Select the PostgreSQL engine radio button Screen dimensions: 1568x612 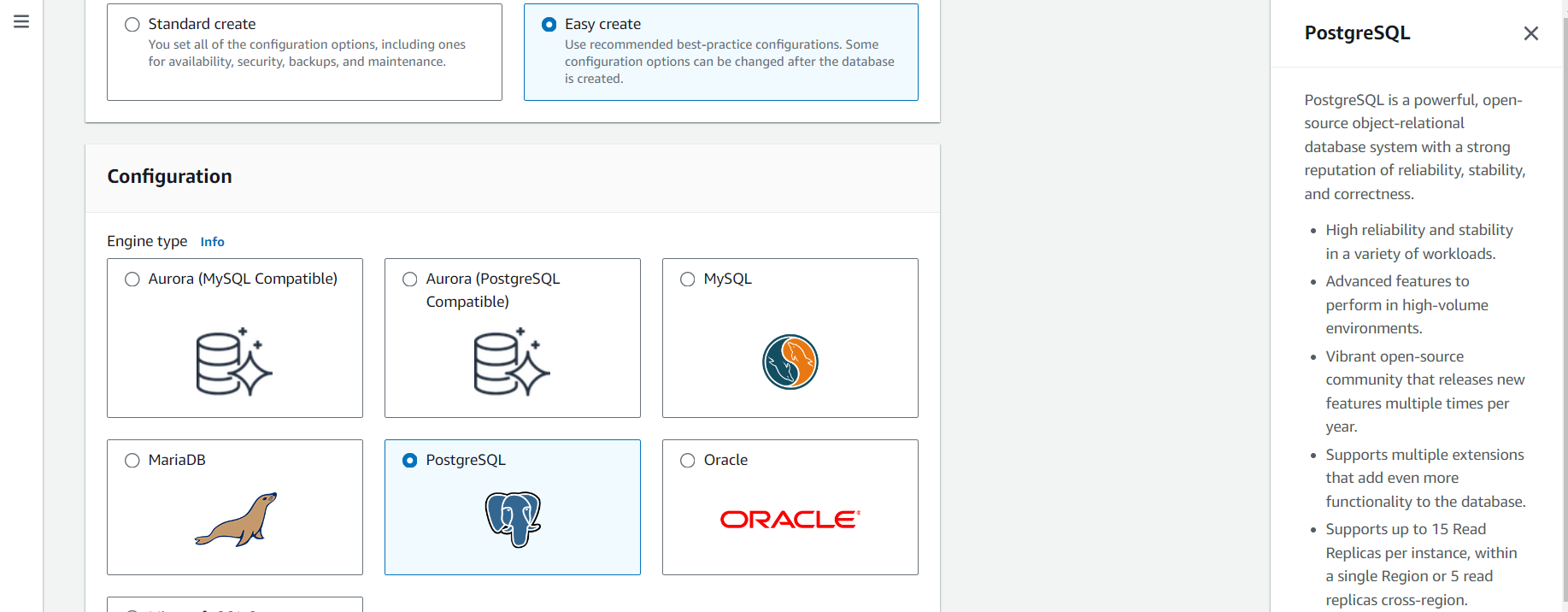[410, 461]
